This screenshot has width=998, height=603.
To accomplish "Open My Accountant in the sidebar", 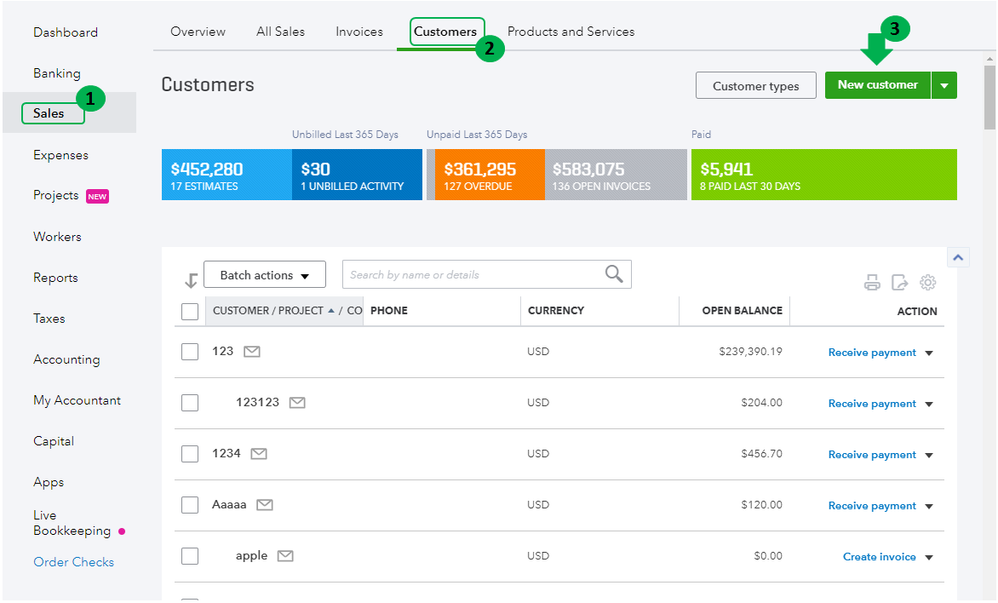I will (x=77, y=400).
